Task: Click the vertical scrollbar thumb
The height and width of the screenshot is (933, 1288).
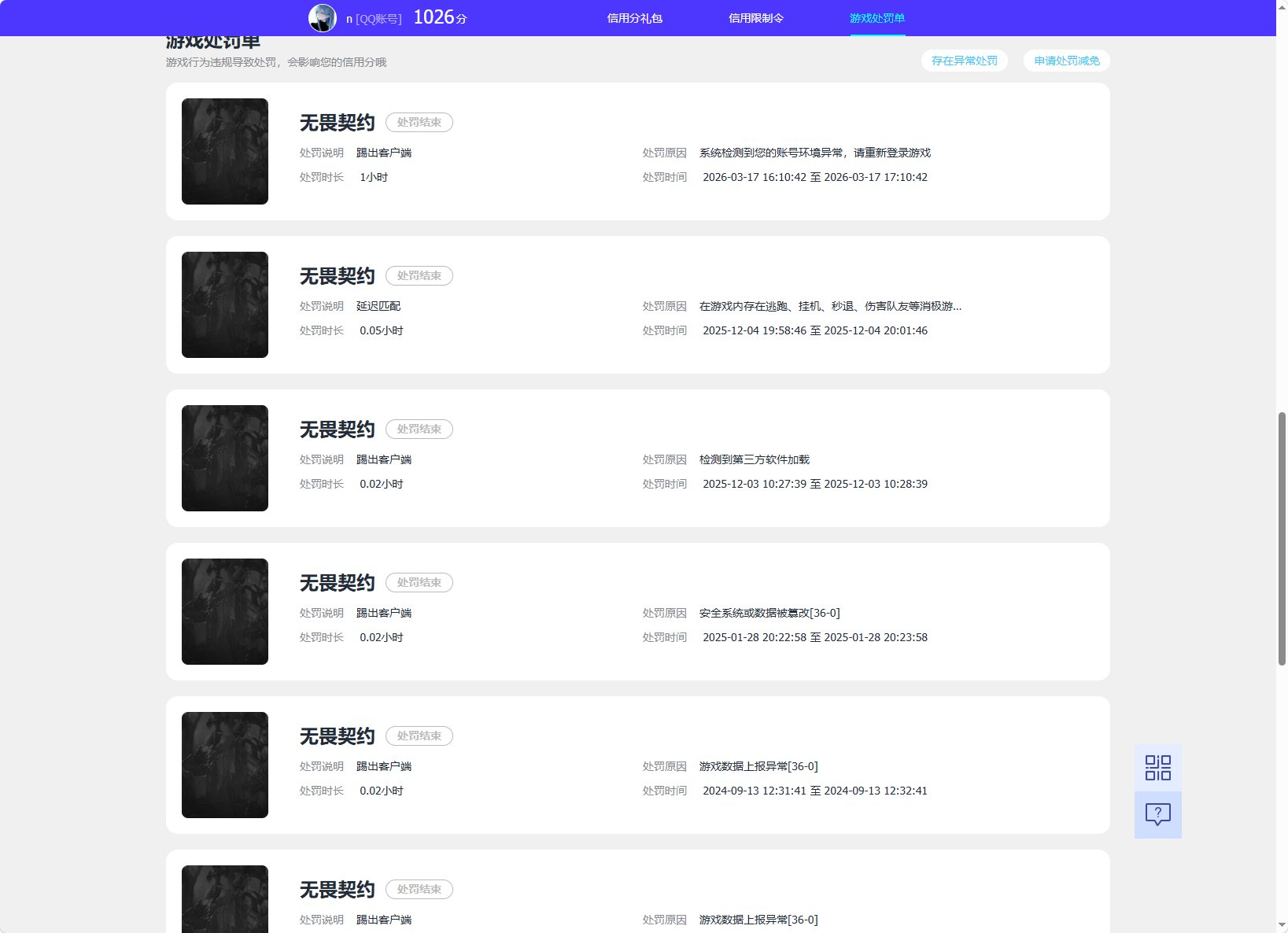Action: pyautogui.click(x=1282, y=539)
